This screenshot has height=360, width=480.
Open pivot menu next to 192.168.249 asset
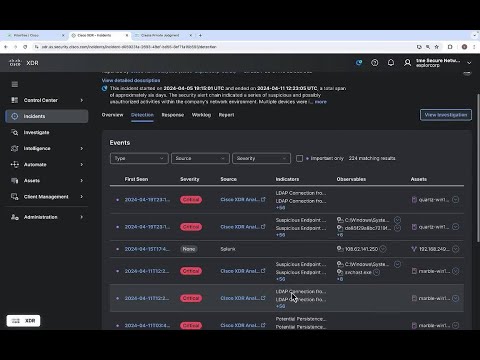pyautogui.click(x=456, y=249)
